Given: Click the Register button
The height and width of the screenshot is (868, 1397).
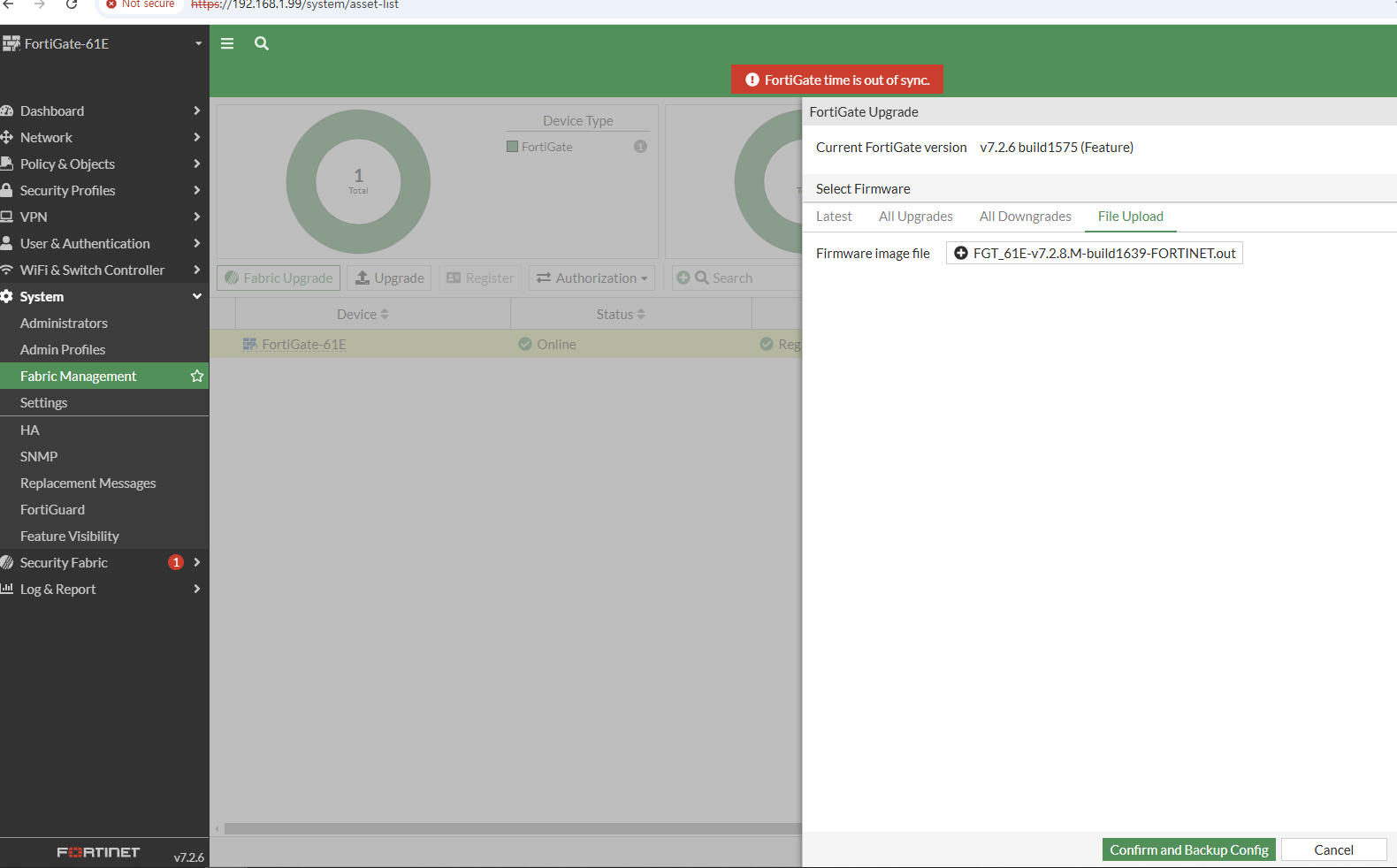Looking at the screenshot, I should [x=480, y=278].
